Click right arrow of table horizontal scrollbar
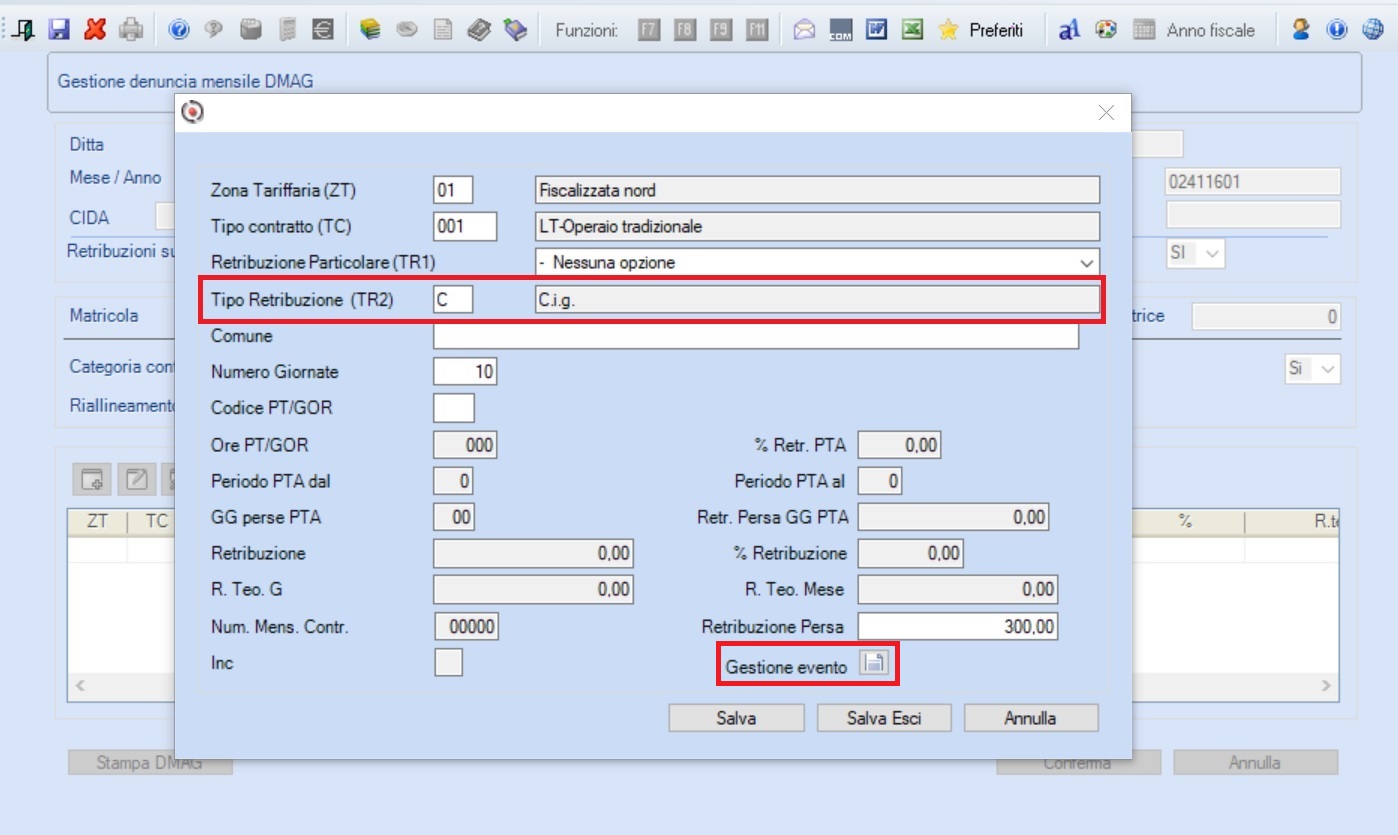 pyautogui.click(x=1328, y=687)
